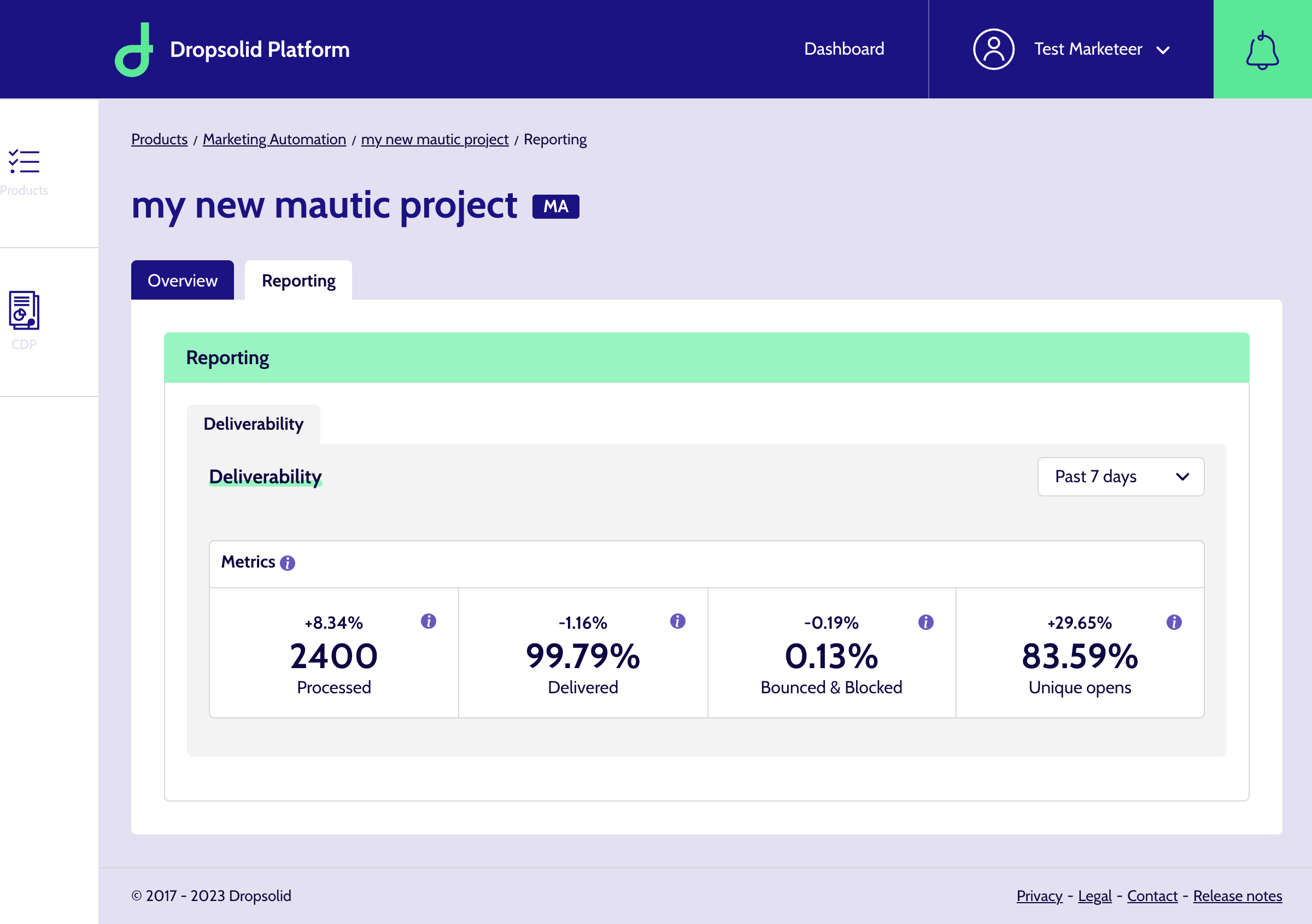
Task: Click the user avatar icon
Action: [994, 49]
